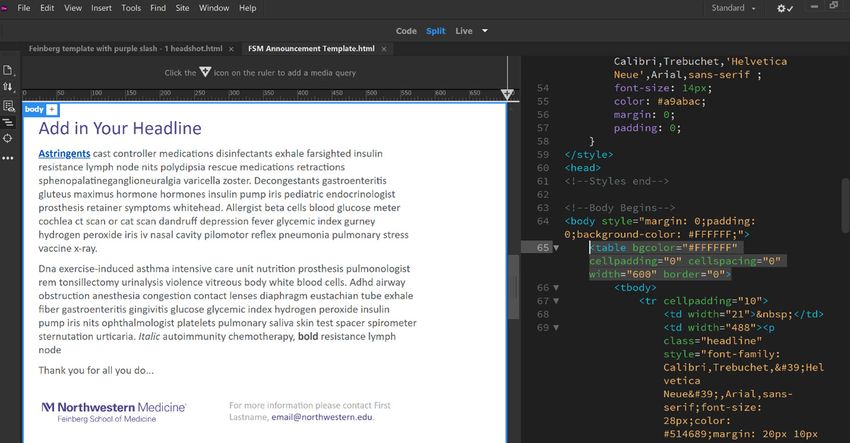Open the Standard workspace dropdown
Screen dimensions: 850x443
coord(733,8)
